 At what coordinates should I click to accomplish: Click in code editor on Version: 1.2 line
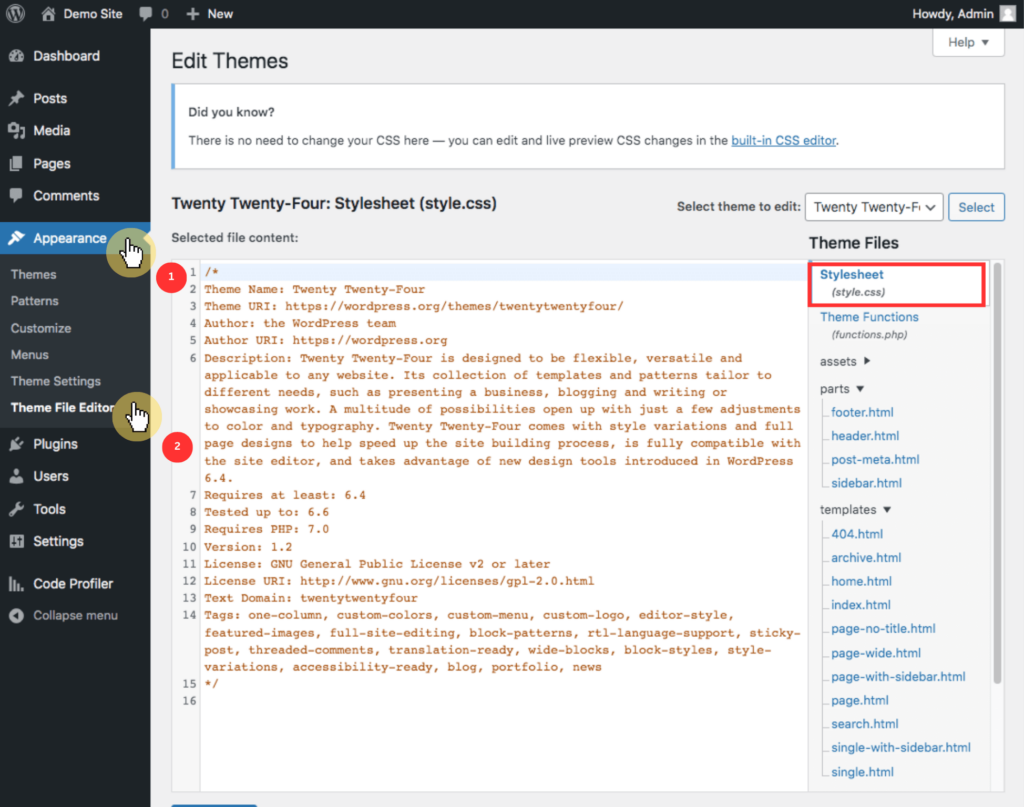[248, 547]
